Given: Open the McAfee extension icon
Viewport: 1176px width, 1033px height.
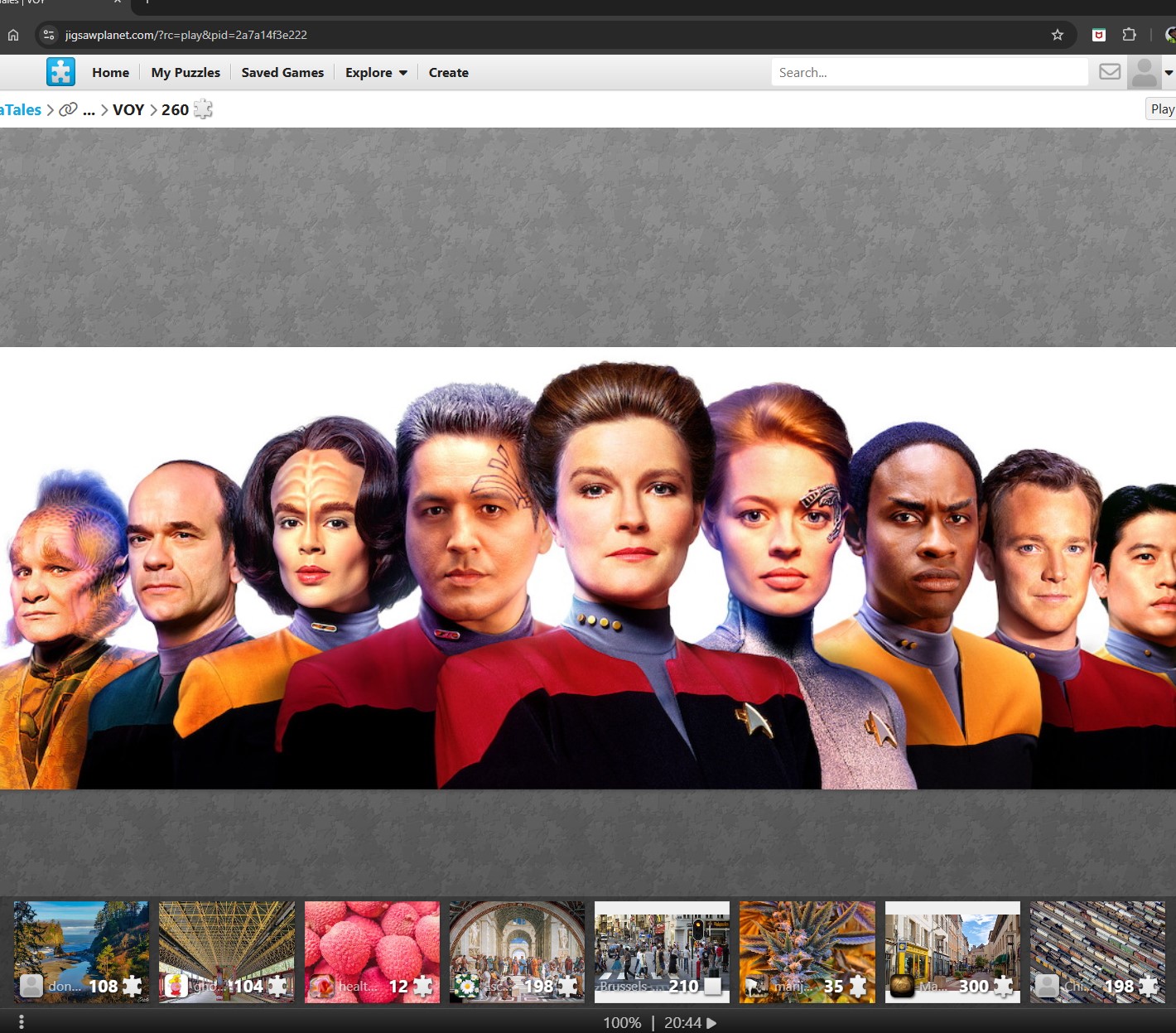Looking at the screenshot, I should click(1099, 35).
